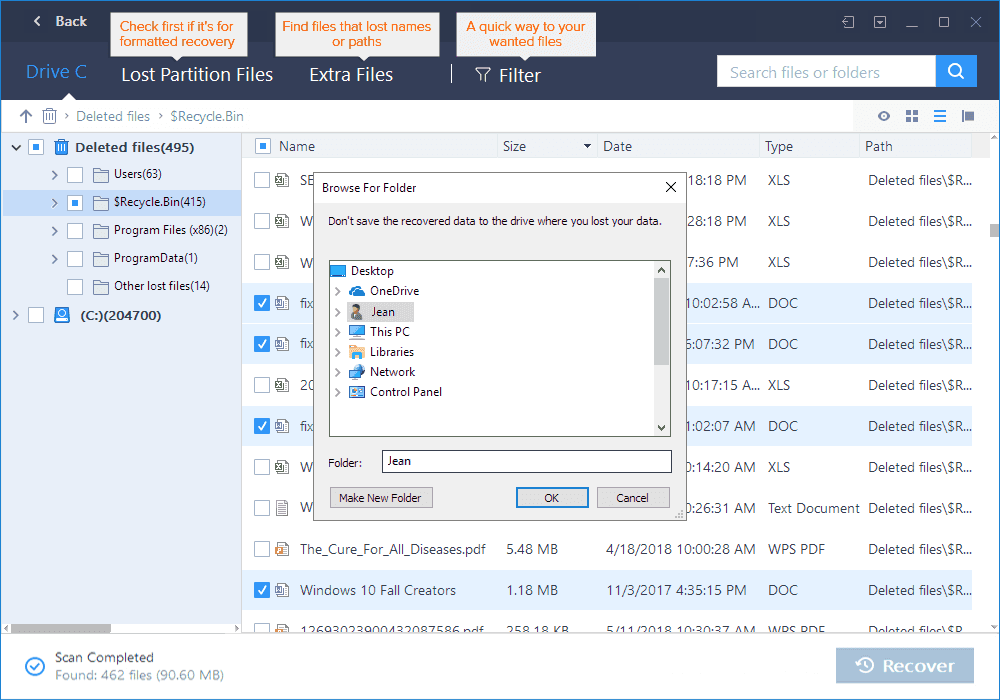Open the Filter funnel icon
1000x700 pixels.
[483, 75]
